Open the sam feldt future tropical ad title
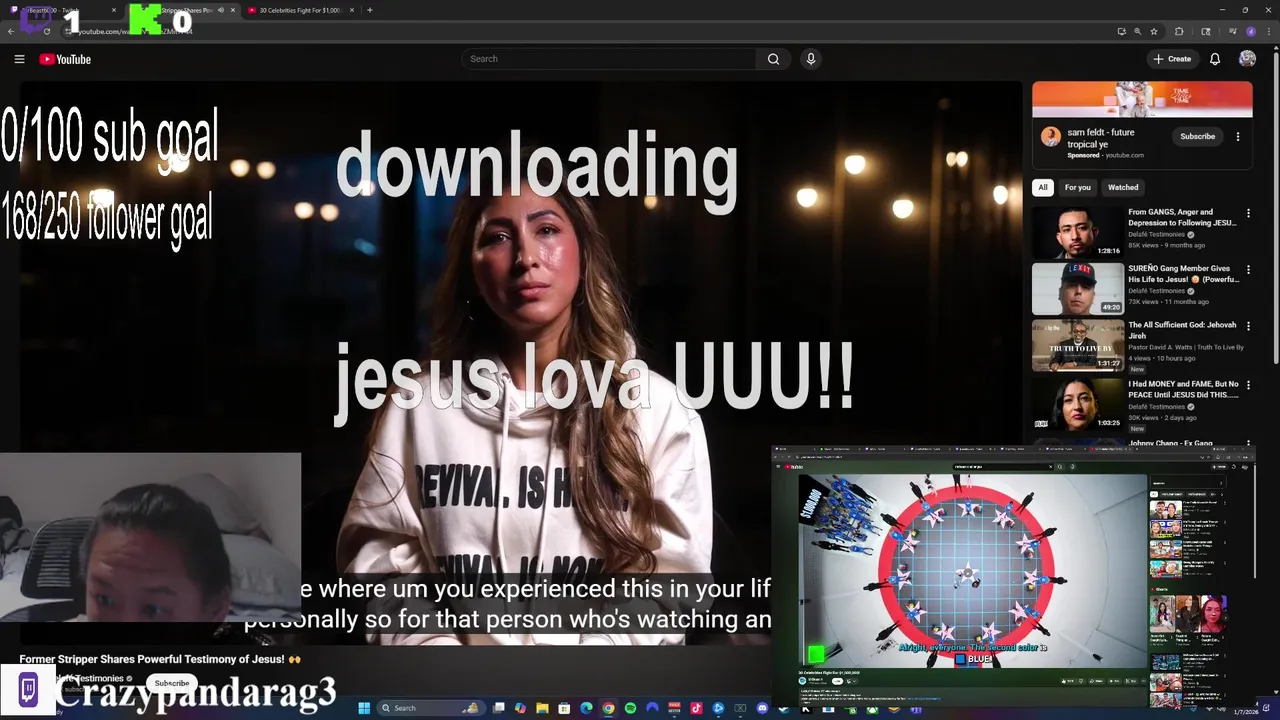The width and height of the screenshot is (1280, 720). [x=1101, y=138]
